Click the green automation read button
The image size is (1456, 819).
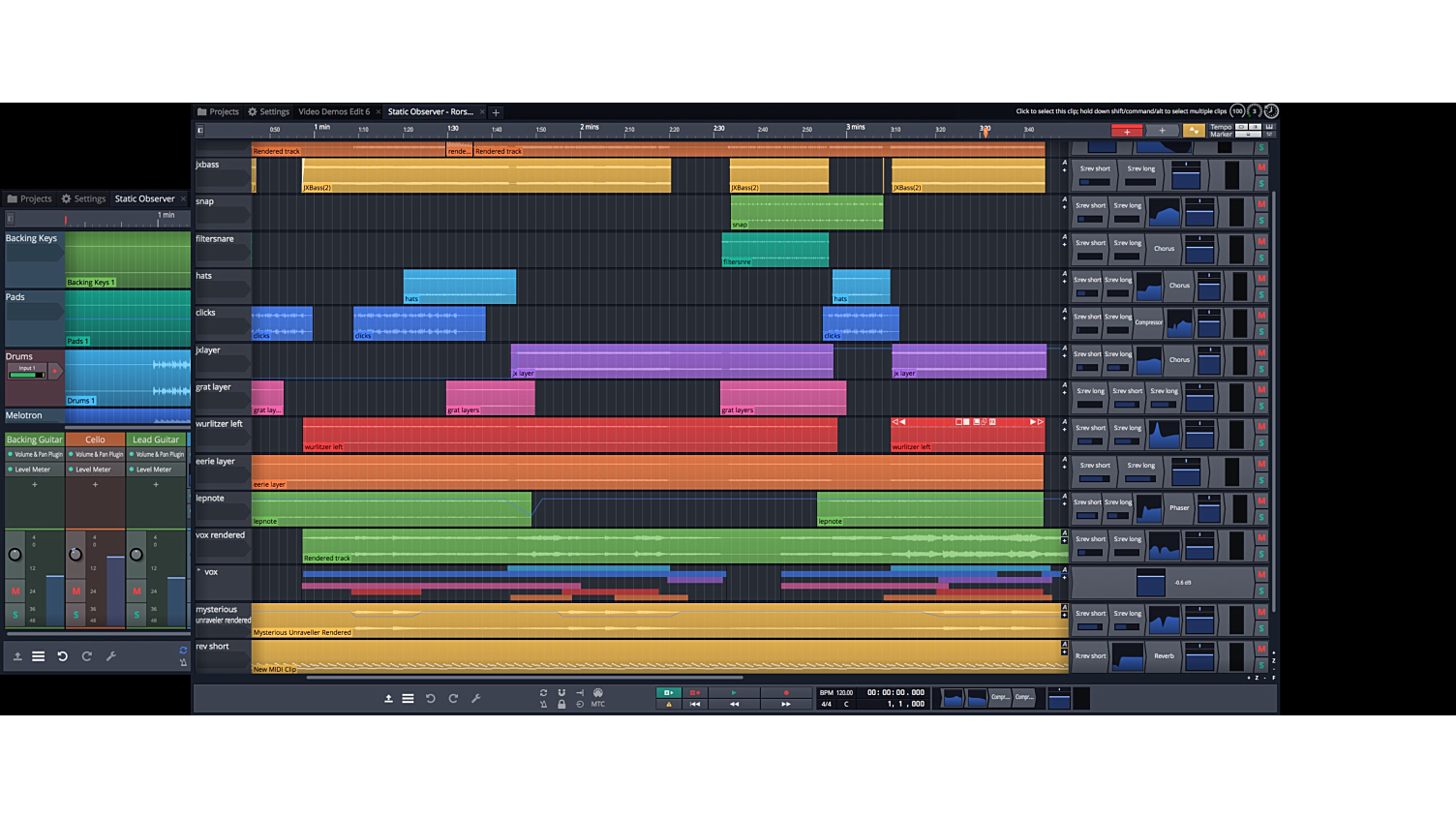click(668, 692)
